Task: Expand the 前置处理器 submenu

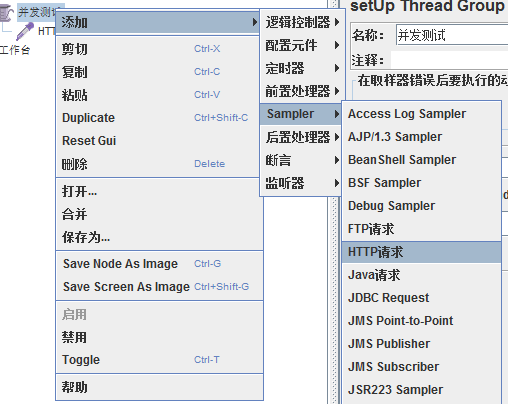Action: (301, 91)
